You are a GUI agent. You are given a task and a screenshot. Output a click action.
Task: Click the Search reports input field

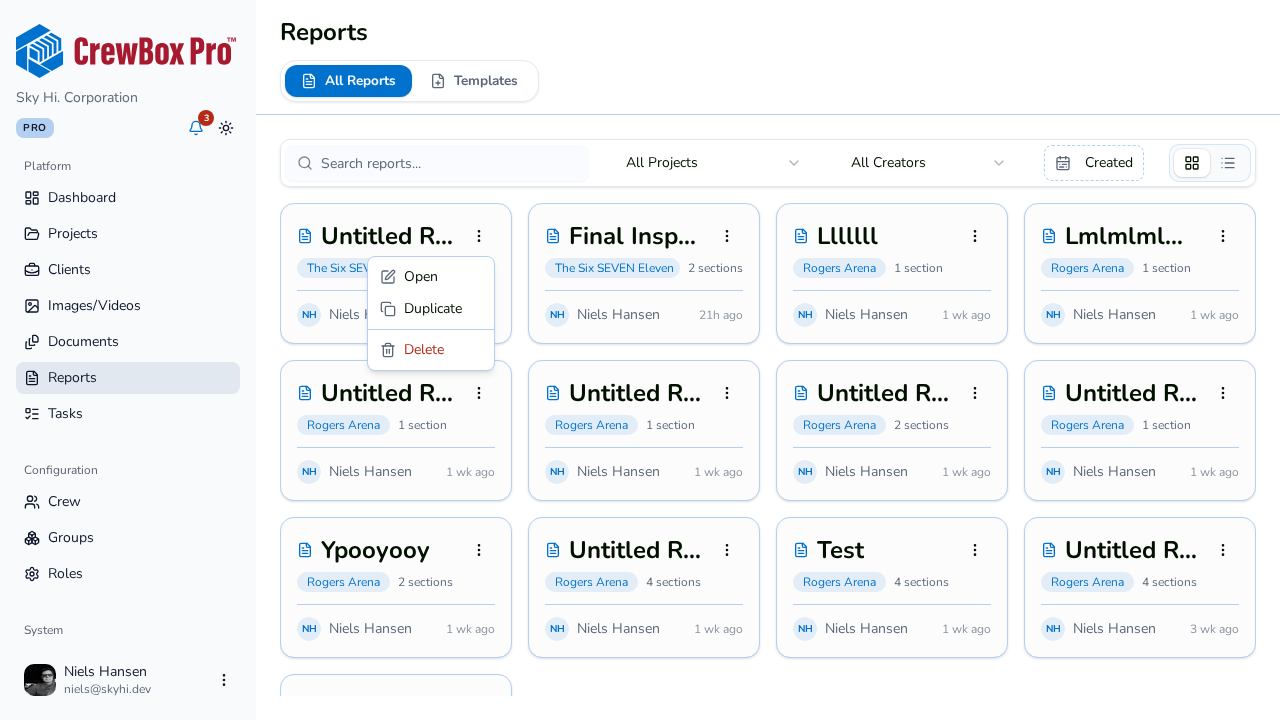point(437,163)
